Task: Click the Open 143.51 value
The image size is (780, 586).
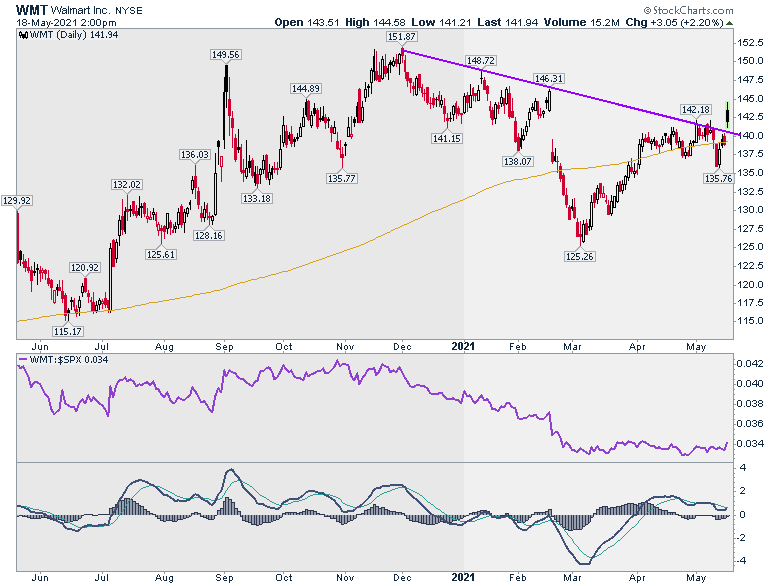Action: (x=307, y=22)
